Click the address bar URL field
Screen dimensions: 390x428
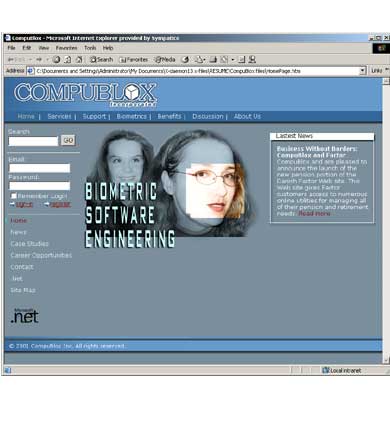196,71
